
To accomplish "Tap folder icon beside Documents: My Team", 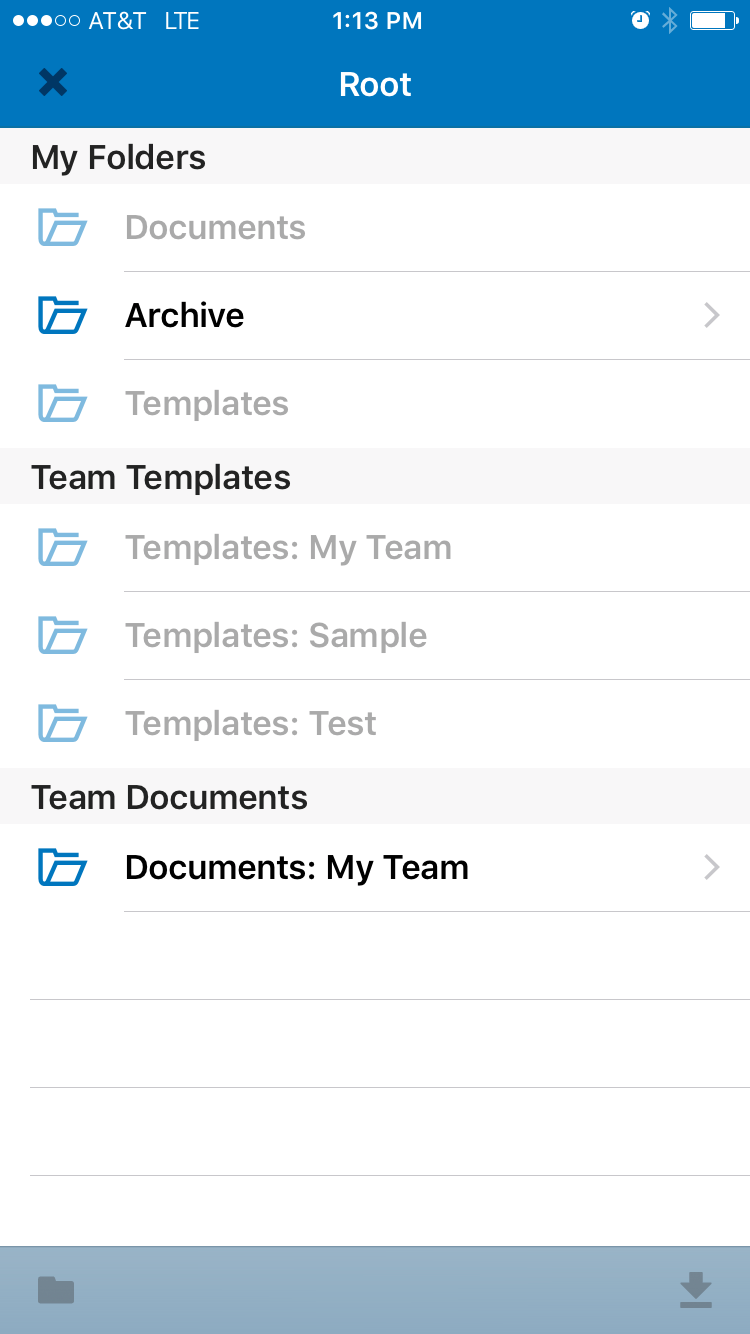I will (62, 868).
